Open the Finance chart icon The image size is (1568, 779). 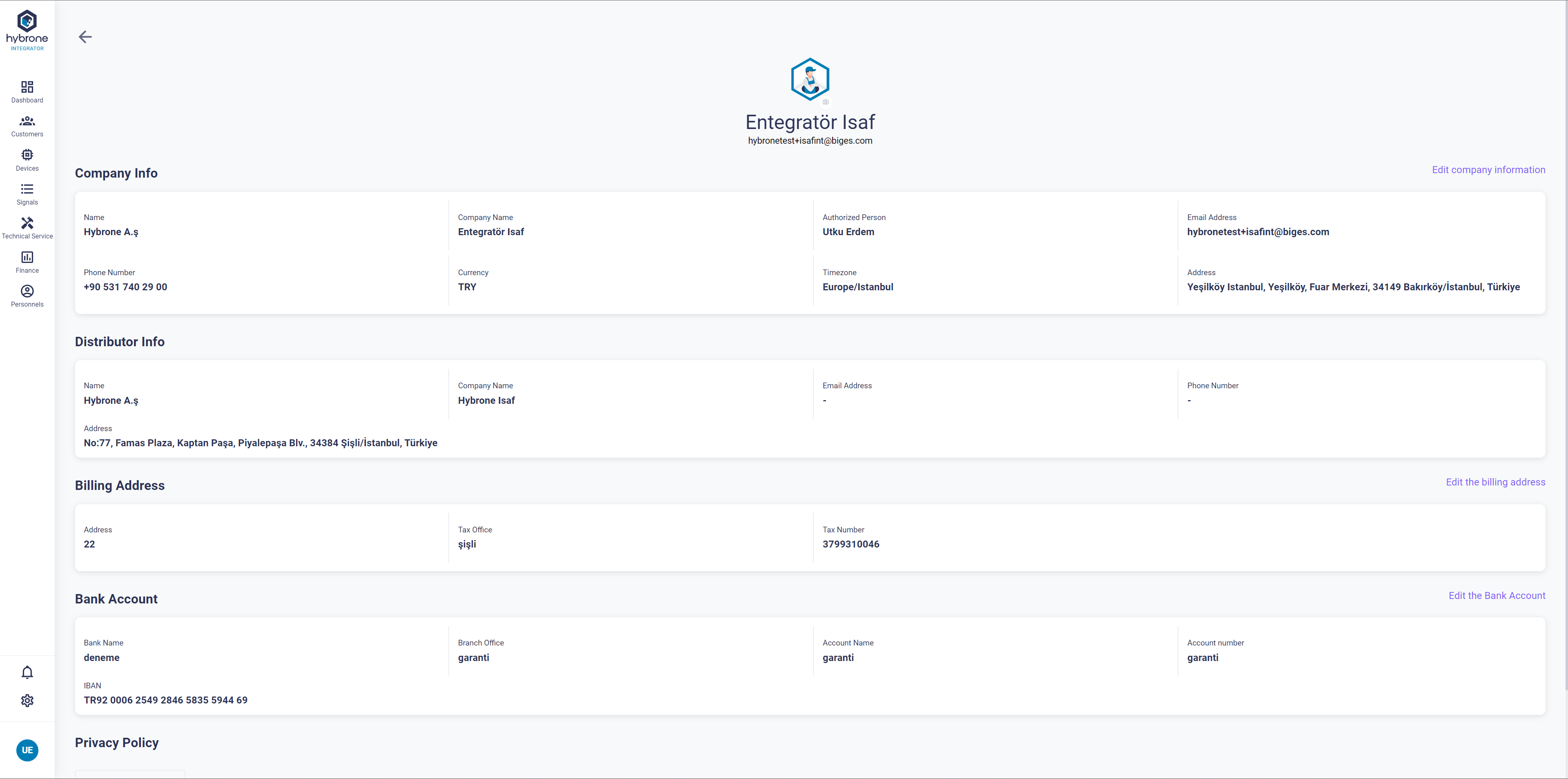coord(27,258)
